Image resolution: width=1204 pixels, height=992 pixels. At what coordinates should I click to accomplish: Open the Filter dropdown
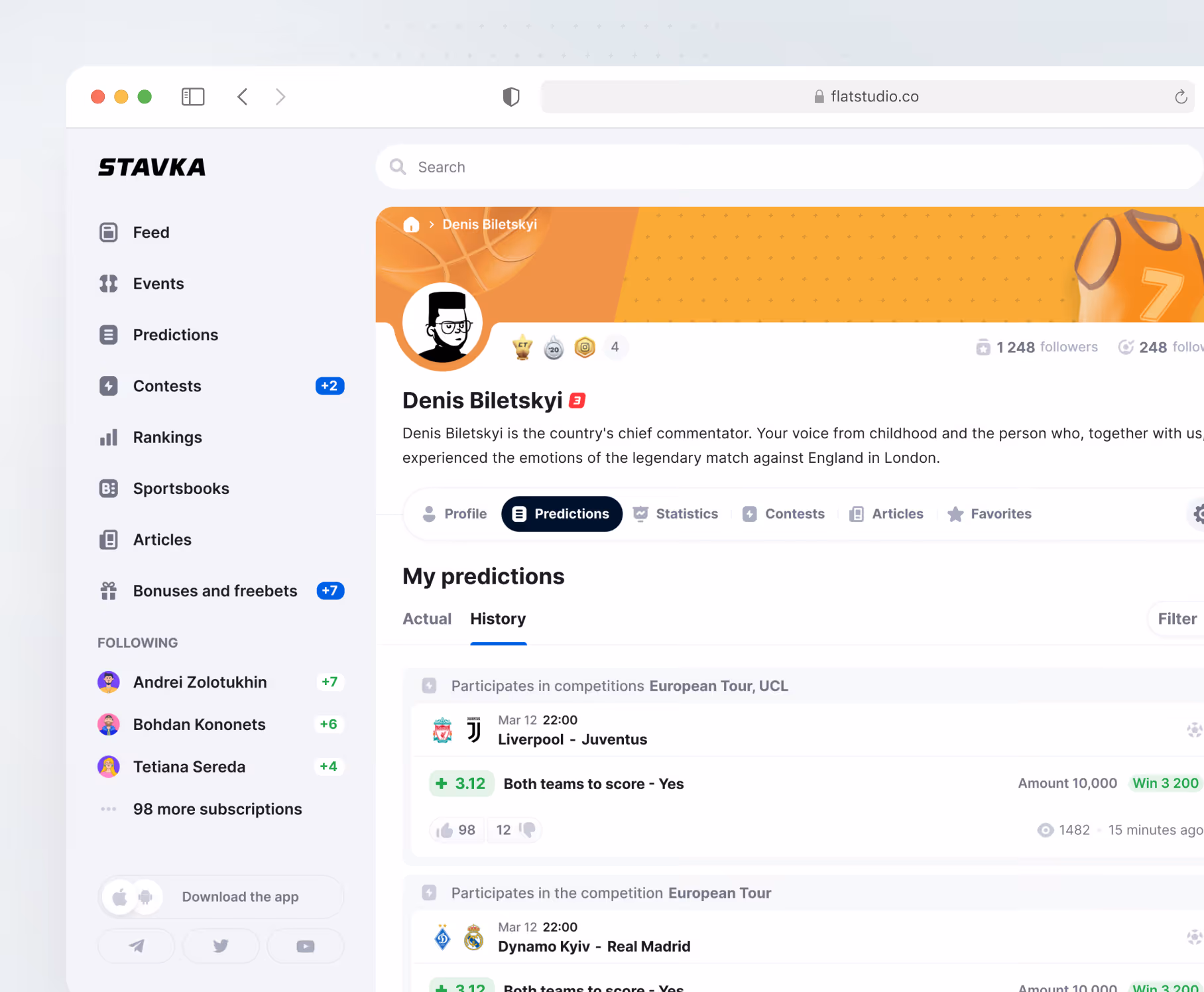1177,619
